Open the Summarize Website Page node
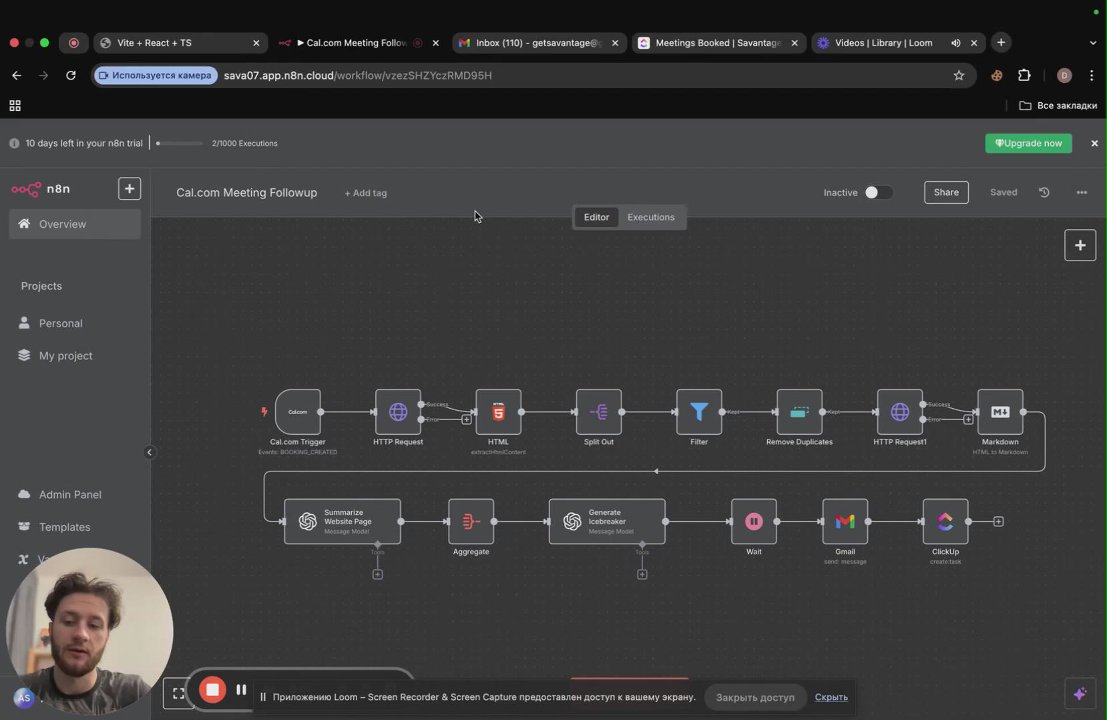Viewport: 1107px width, 720px height. tap(342, 522)
